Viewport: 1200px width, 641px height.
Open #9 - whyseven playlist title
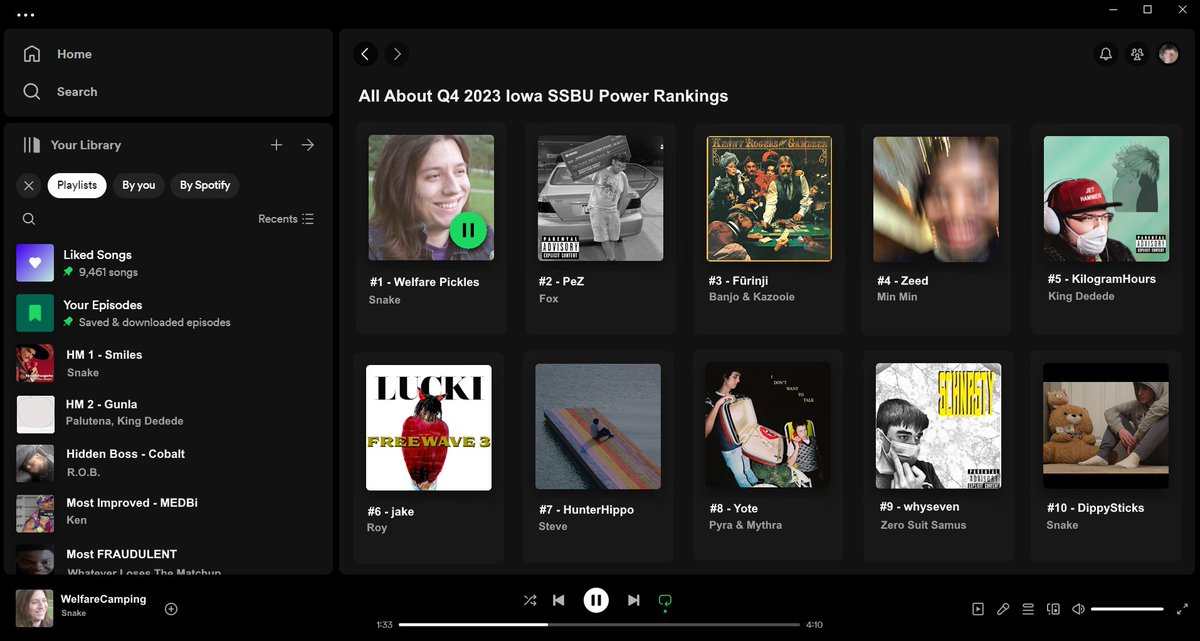coord(920,507)
